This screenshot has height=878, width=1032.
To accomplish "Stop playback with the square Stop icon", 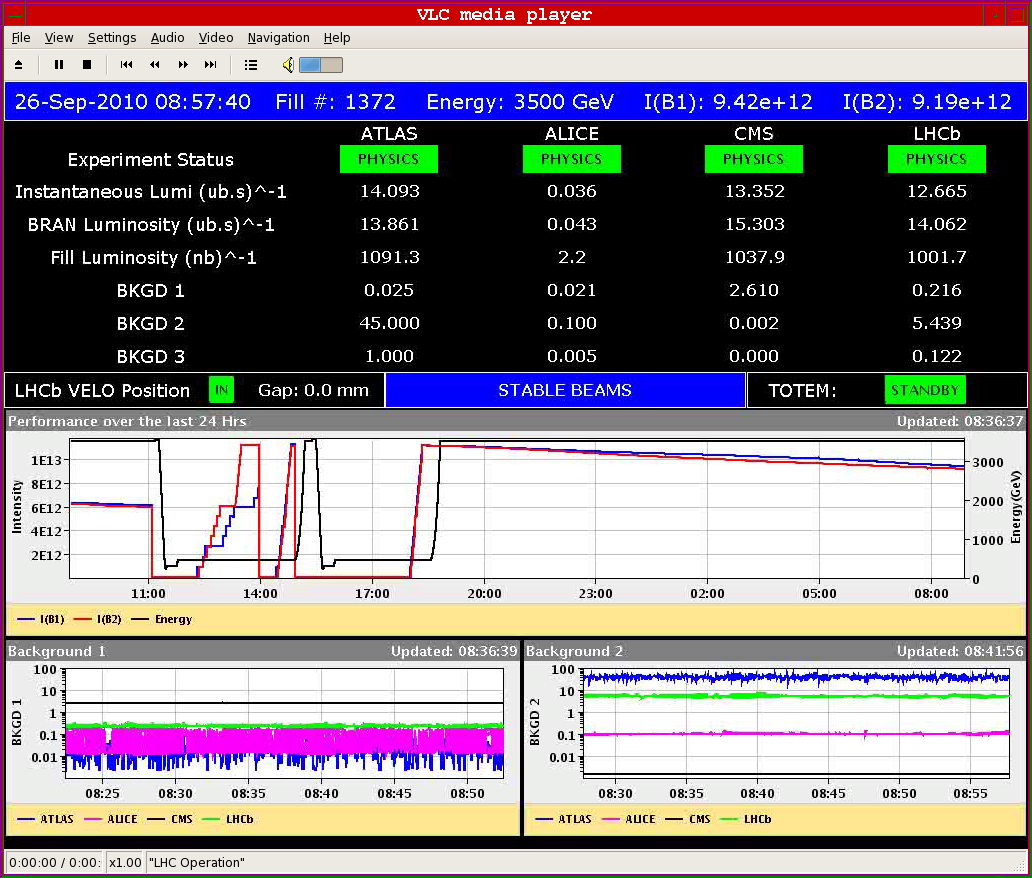I will [87, 65].
